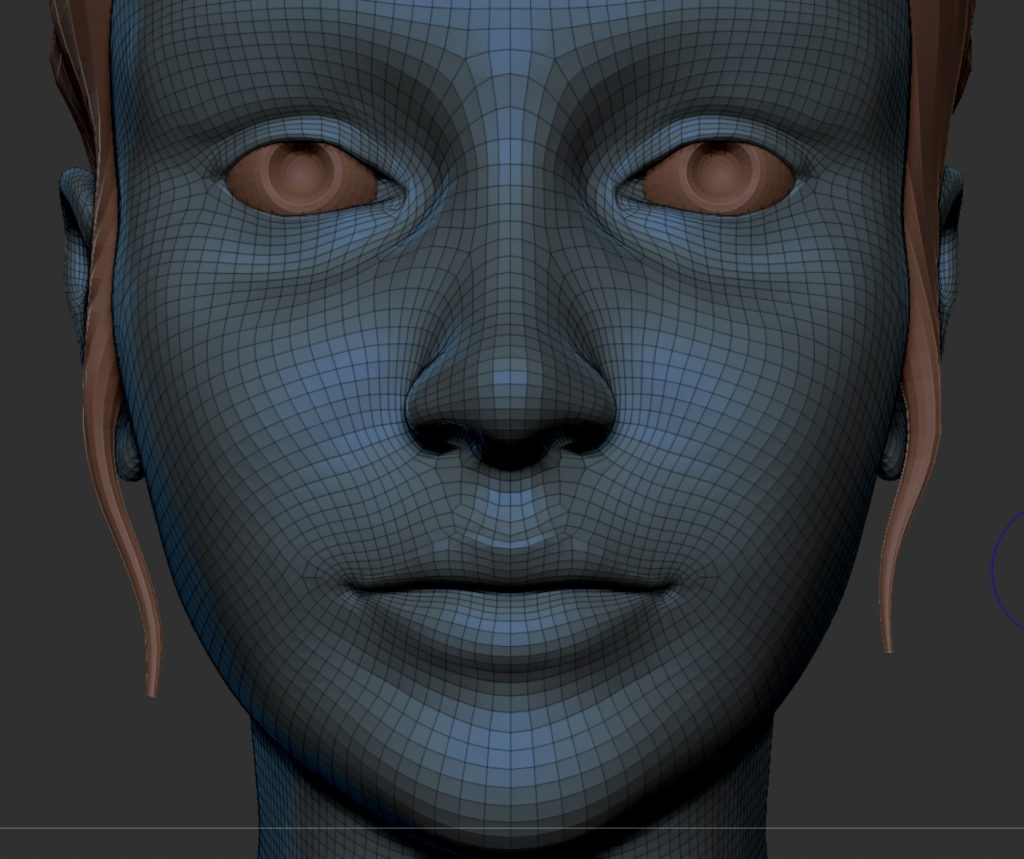Click the dark nostril on the right side
The width and height of the screenshot is (1024, 859).
pyautogui.click(x=582, y=437)
